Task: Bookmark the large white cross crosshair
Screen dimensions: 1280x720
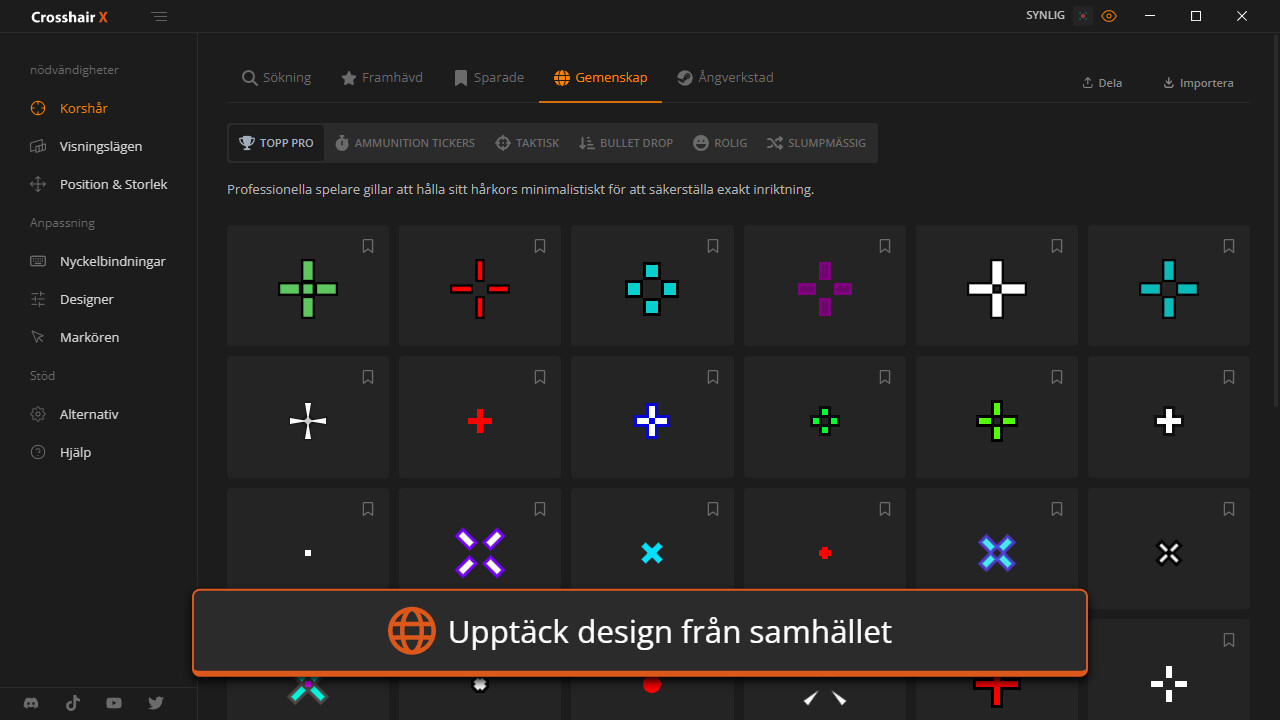Action: coord(1057,246)
